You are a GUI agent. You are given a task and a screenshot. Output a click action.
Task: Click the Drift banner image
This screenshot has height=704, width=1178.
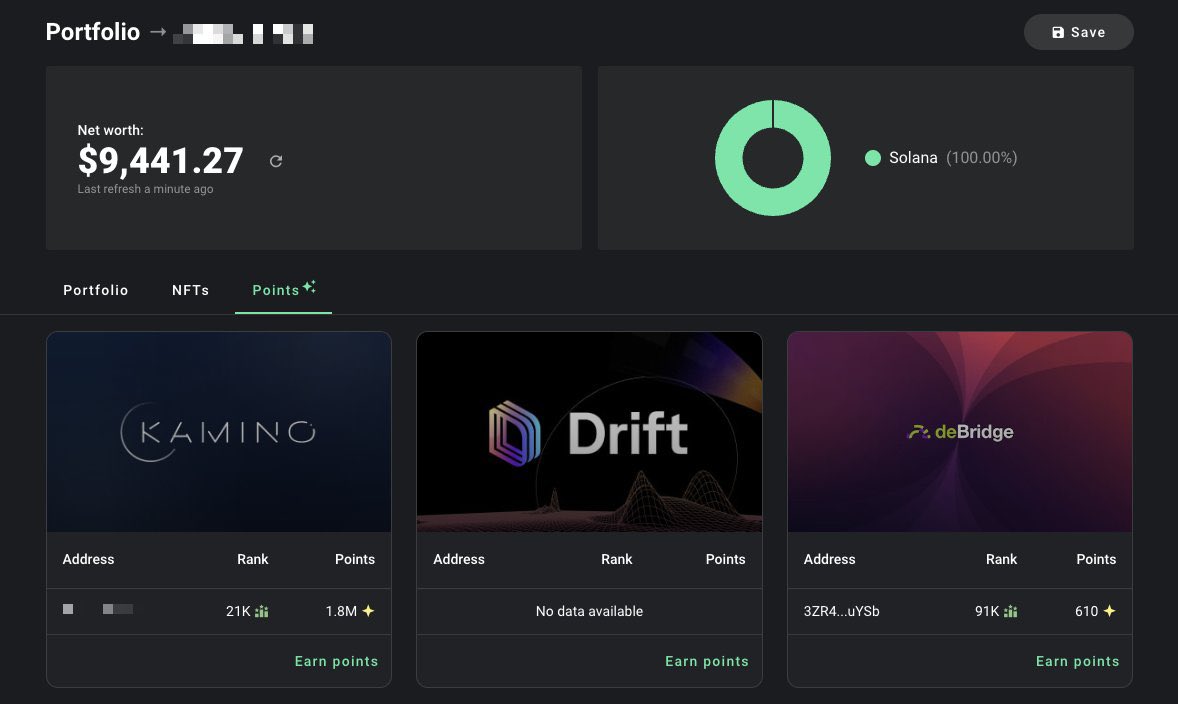pyautogui.click(x=589, y=432)
